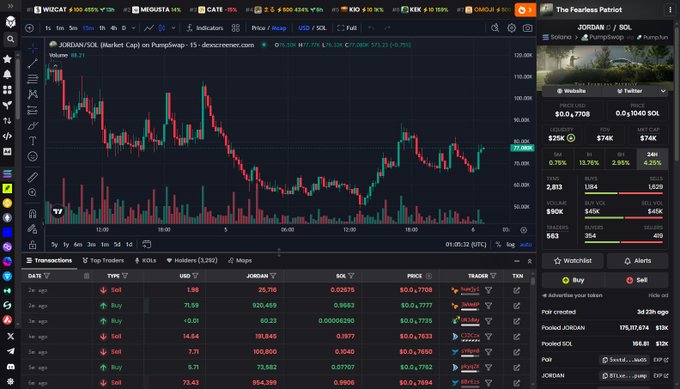The height and width of the screenshot is (389, 680).
Task: Switch chart to SOL denomination
Action: [x=321, y=28]
